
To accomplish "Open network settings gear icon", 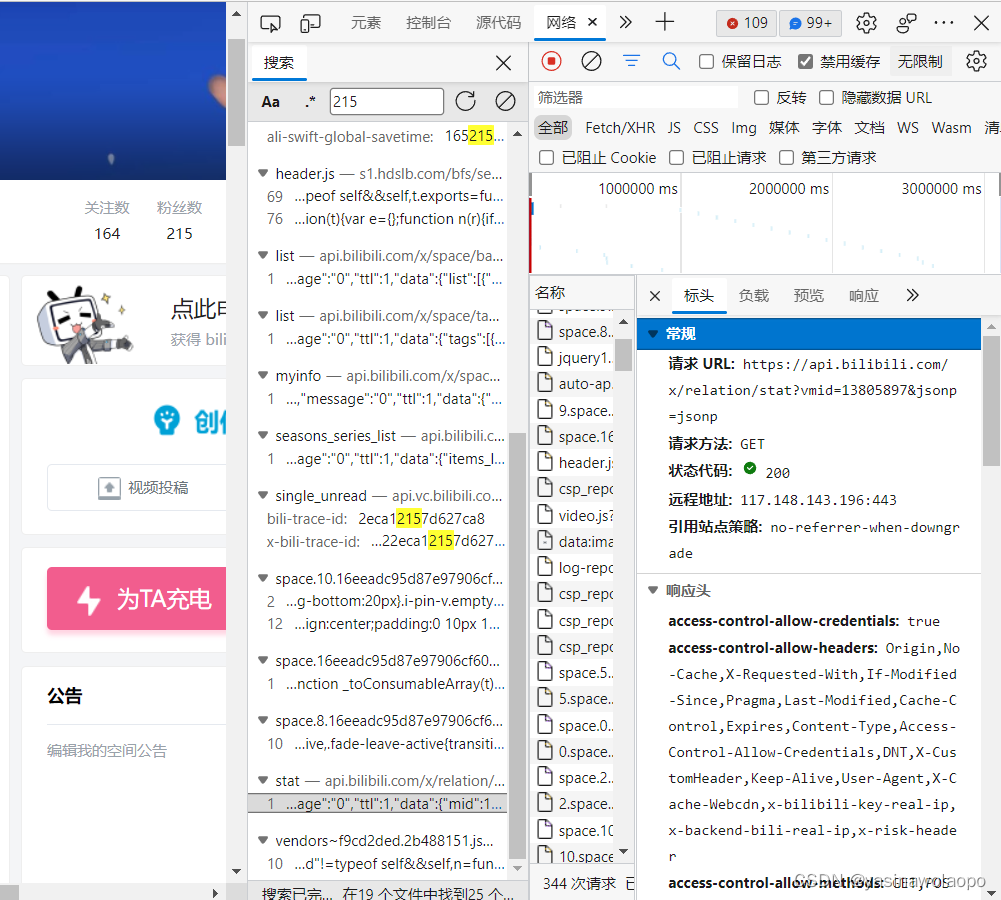I will tap(976, 61).
